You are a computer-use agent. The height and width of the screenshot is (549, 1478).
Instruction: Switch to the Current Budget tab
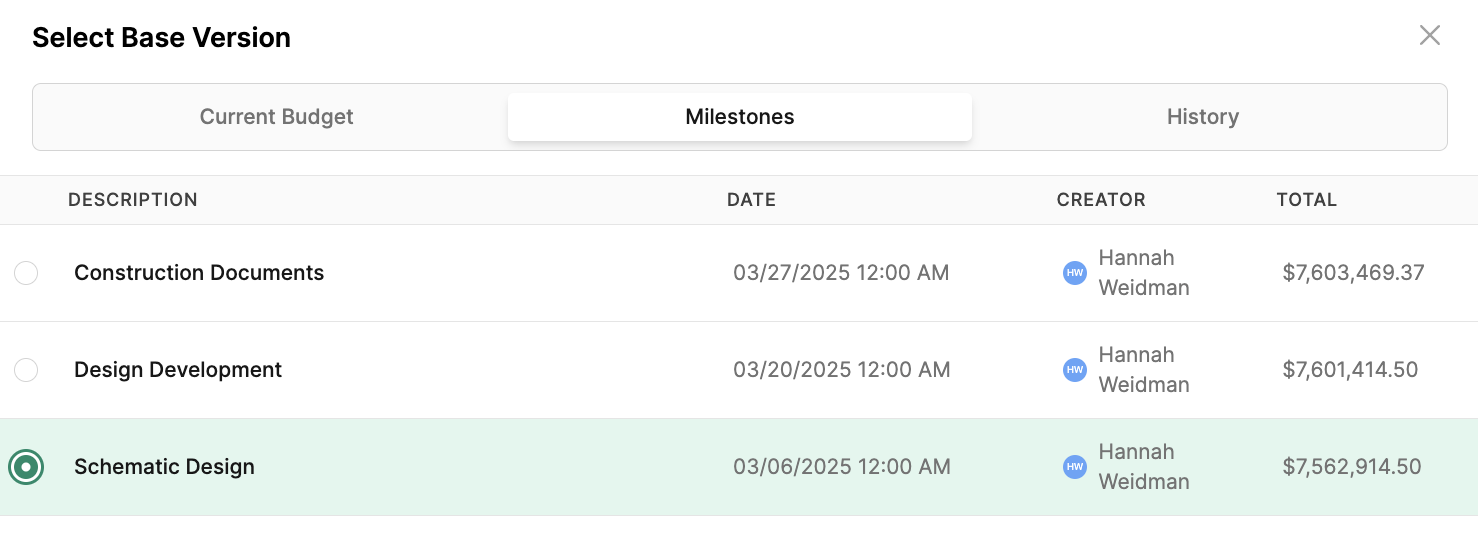coord(276,117)
